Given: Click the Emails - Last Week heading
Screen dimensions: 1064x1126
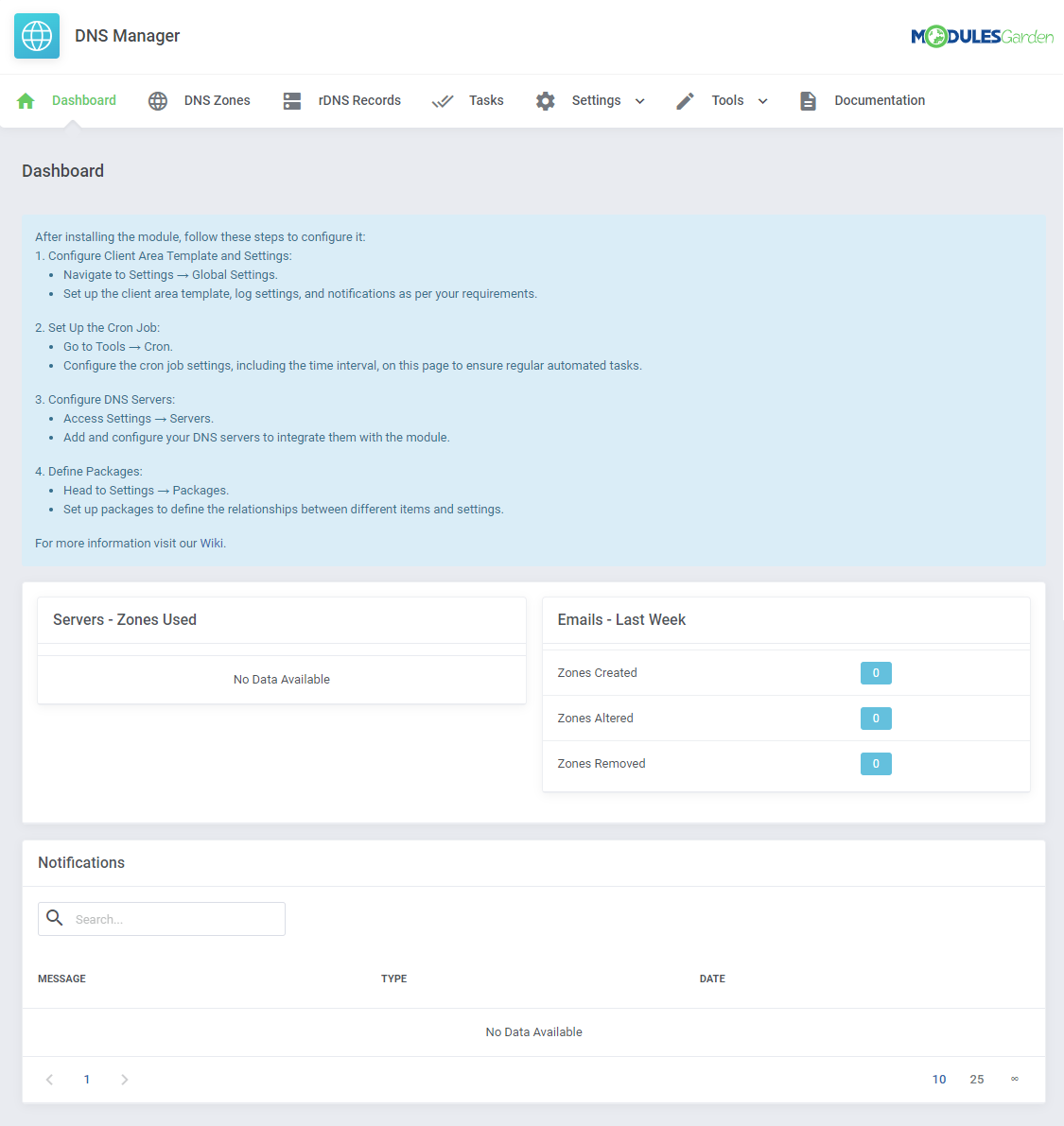Looking at the screenshot, I should pos(621,620).
